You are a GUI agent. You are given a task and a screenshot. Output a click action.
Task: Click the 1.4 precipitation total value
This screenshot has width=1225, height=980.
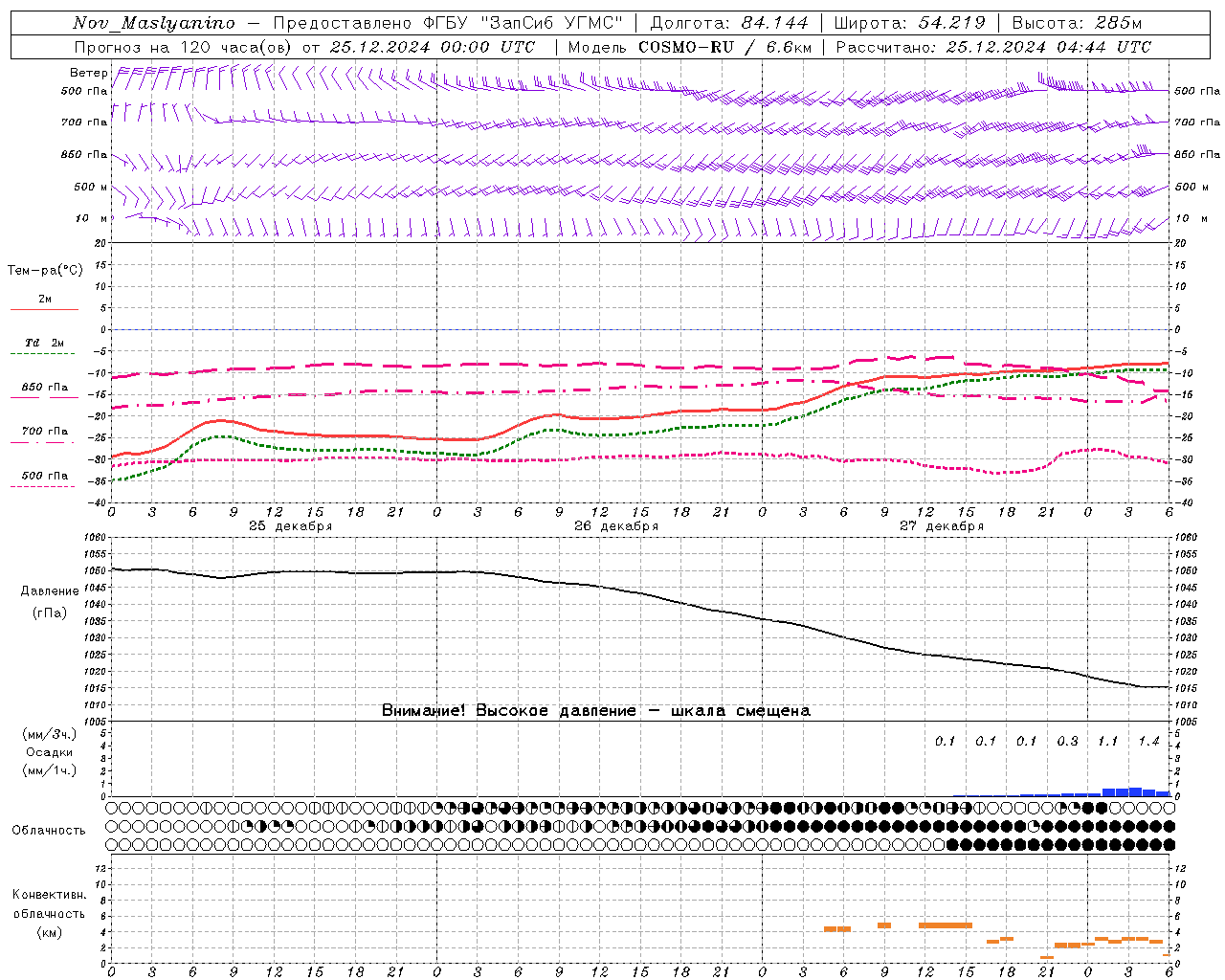coord(1148,742)
